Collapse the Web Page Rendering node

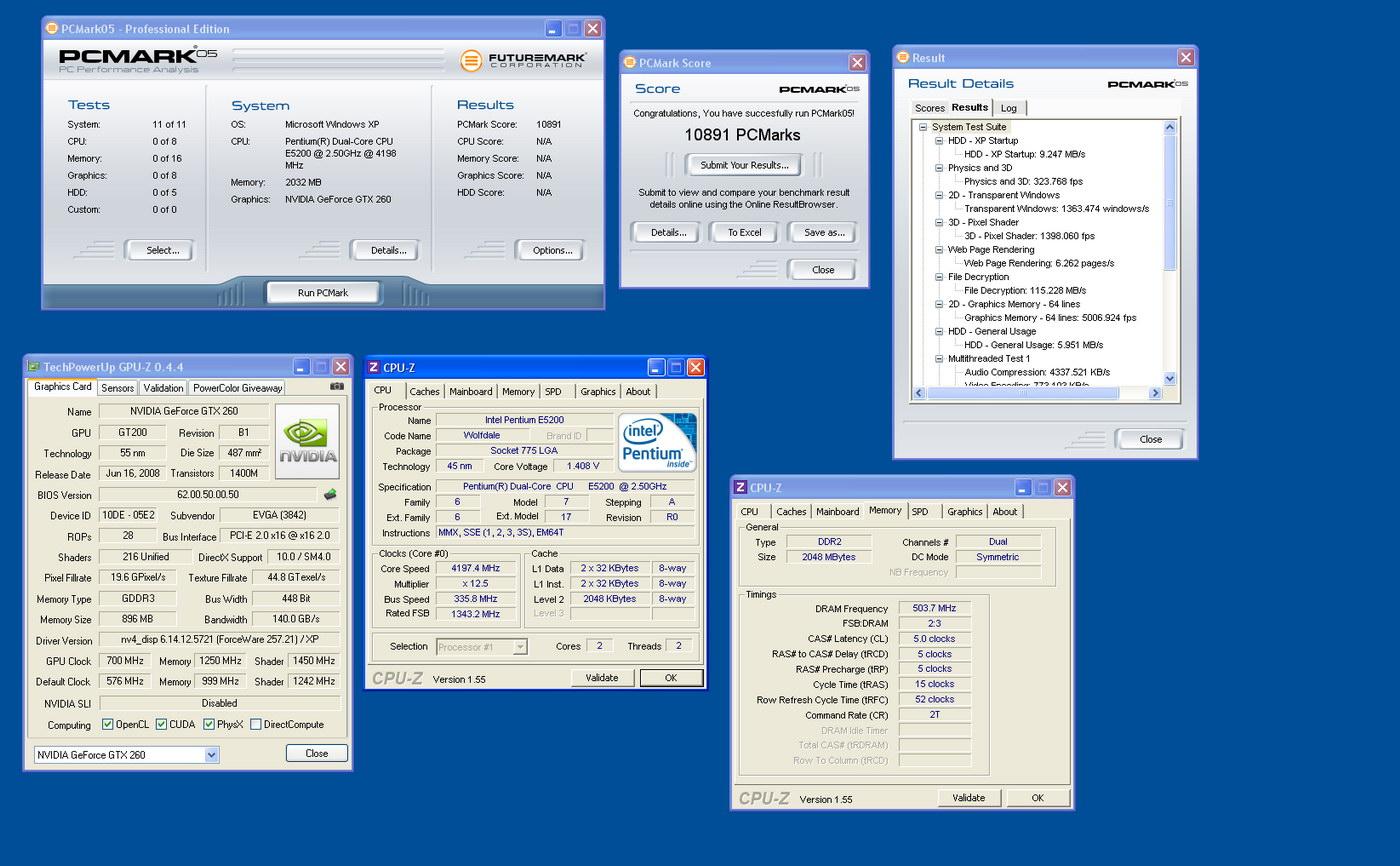(x=939, y=250)
